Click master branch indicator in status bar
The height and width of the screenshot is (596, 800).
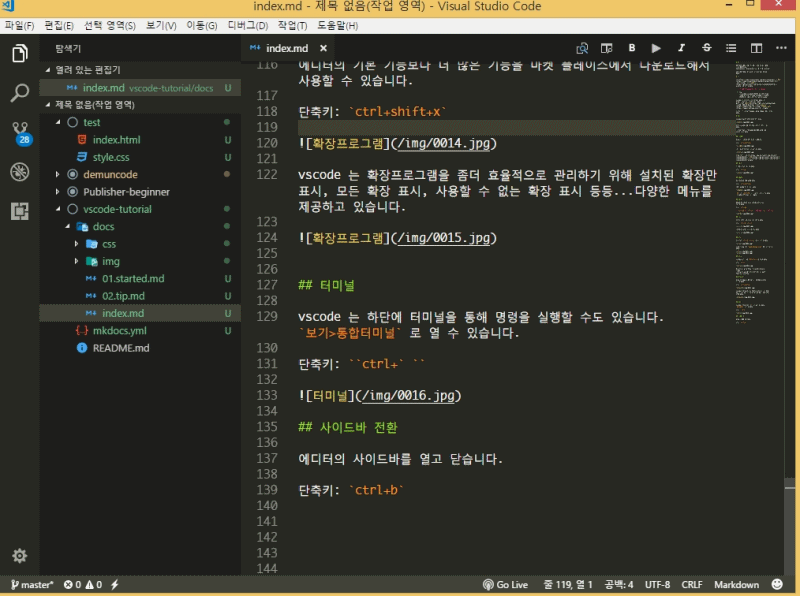[x=32, y=585]
